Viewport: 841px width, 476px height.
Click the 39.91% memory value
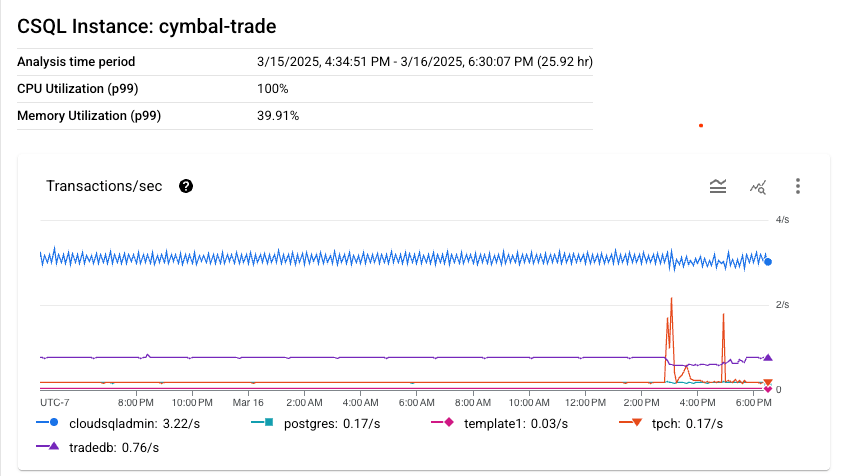pos(278,116)
